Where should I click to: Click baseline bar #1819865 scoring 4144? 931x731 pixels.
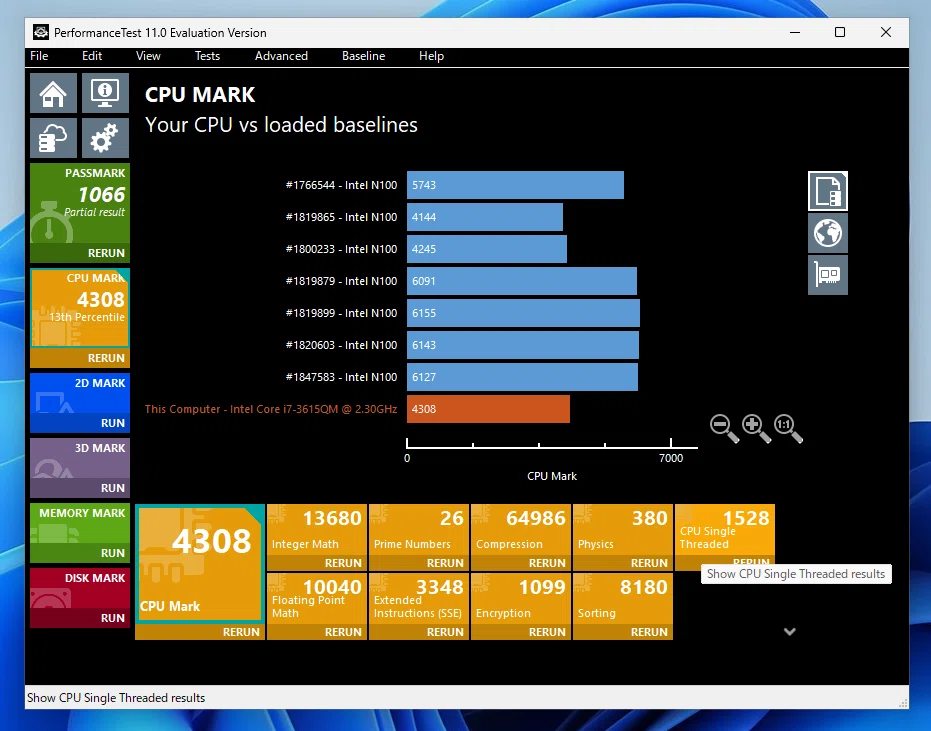(484, 217)
